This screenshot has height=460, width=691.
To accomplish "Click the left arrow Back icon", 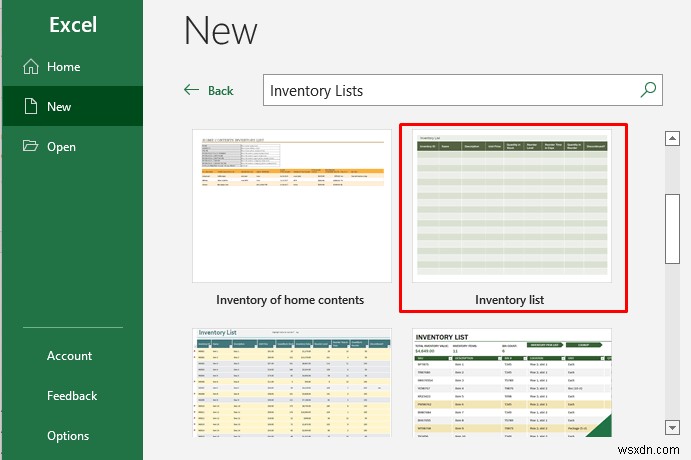I will [191, 90].
